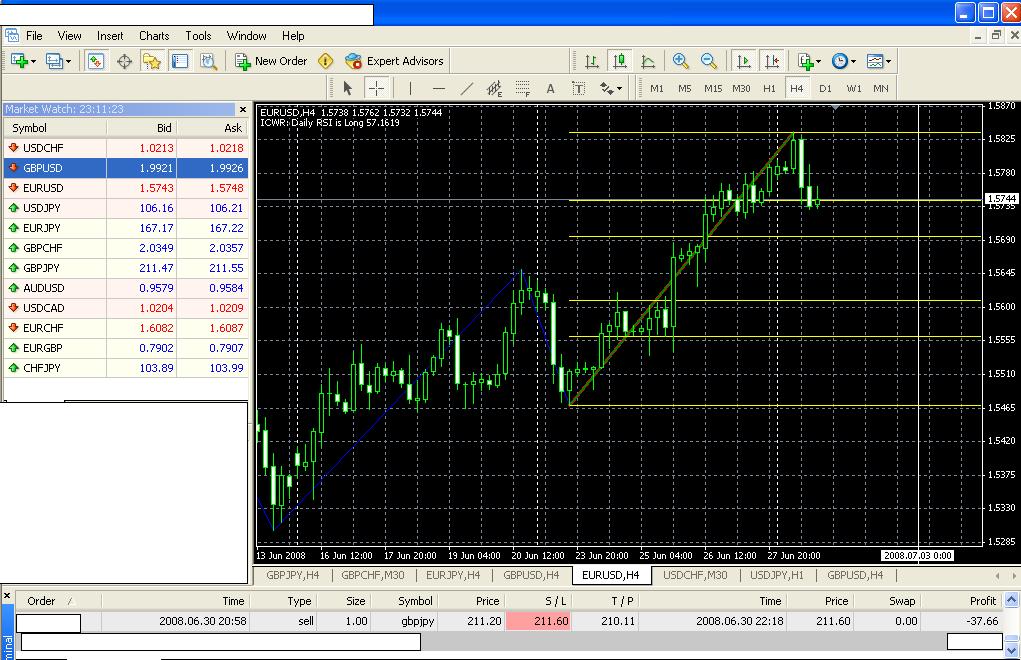The width and height of the screenshot is (1021, 660).
Task: Toggle the chart shift button
Action: (x=771, y=61)
